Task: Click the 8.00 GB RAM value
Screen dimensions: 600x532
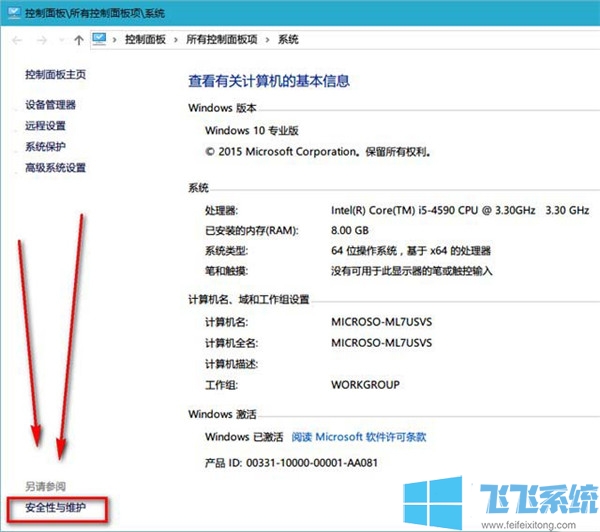Action: (x=350, y=231)
